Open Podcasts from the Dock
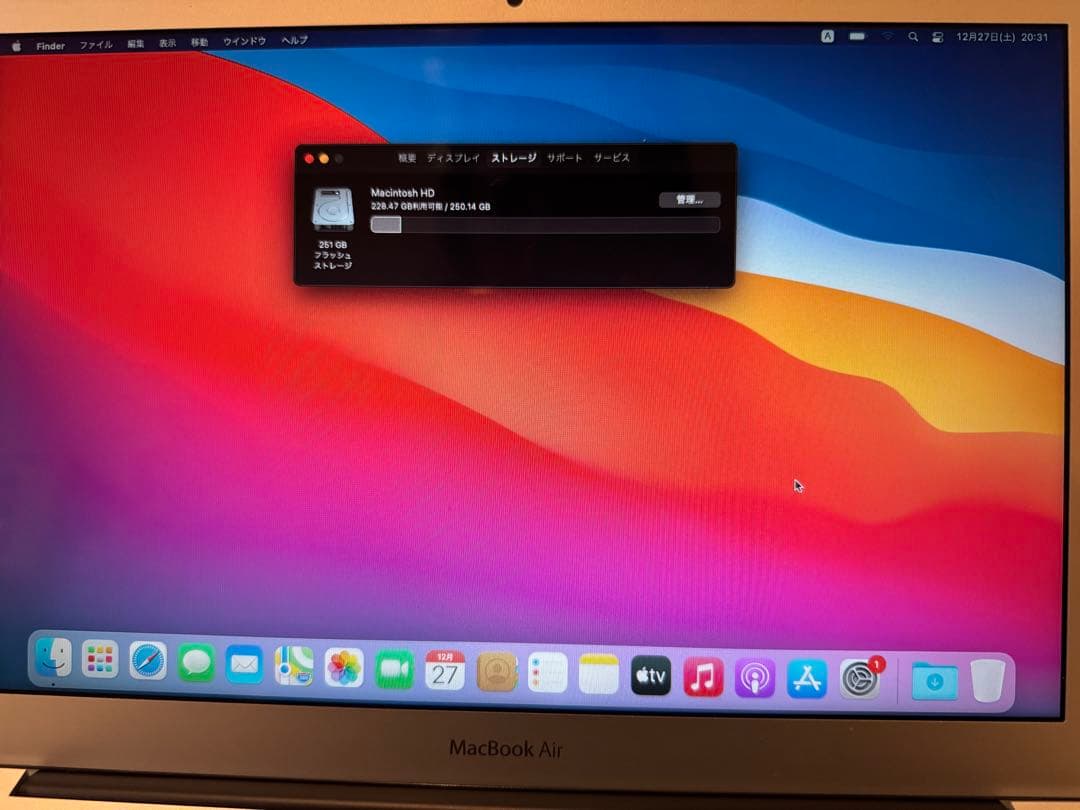The height and width of the screenshot is (810, 1080). point(753,676)
